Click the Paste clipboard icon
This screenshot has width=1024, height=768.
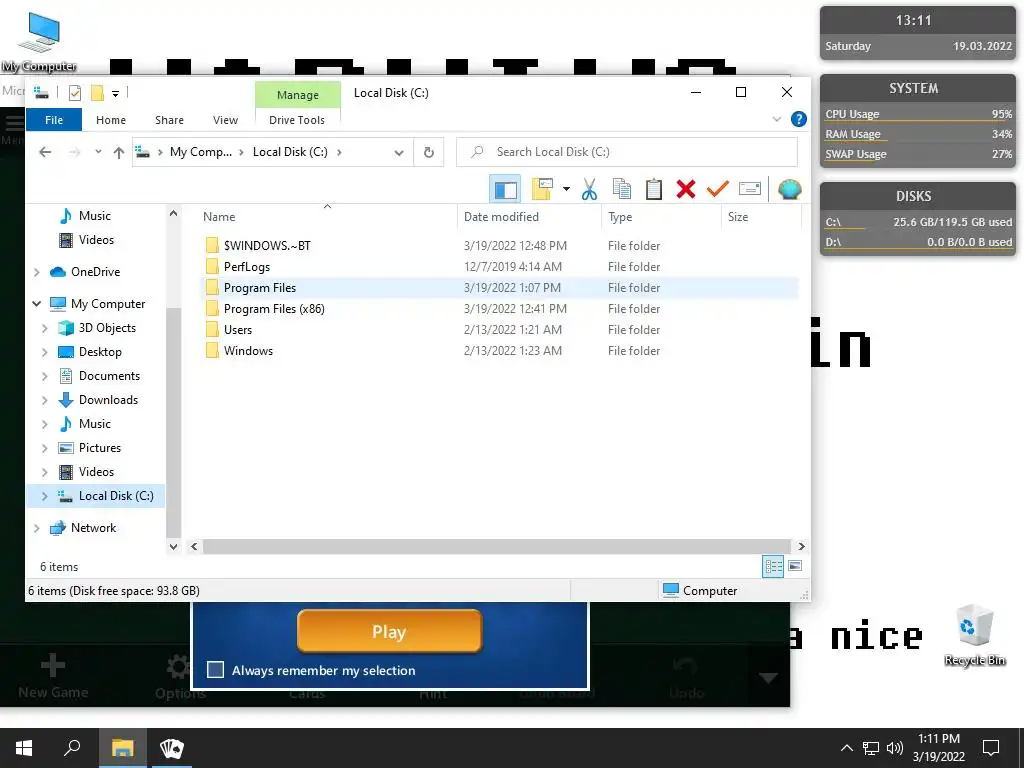click(654, 189)
